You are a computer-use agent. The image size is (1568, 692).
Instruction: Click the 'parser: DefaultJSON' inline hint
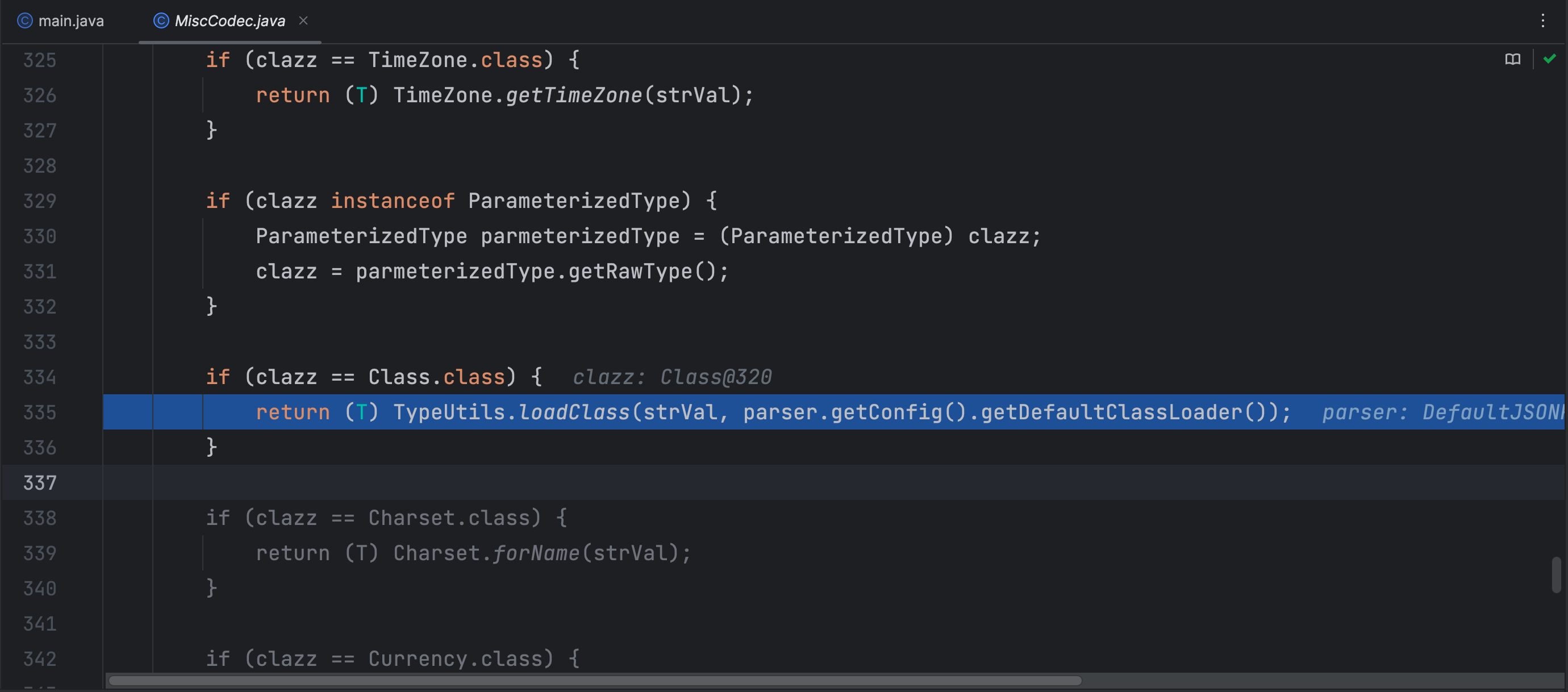[x=1443, y=412]
